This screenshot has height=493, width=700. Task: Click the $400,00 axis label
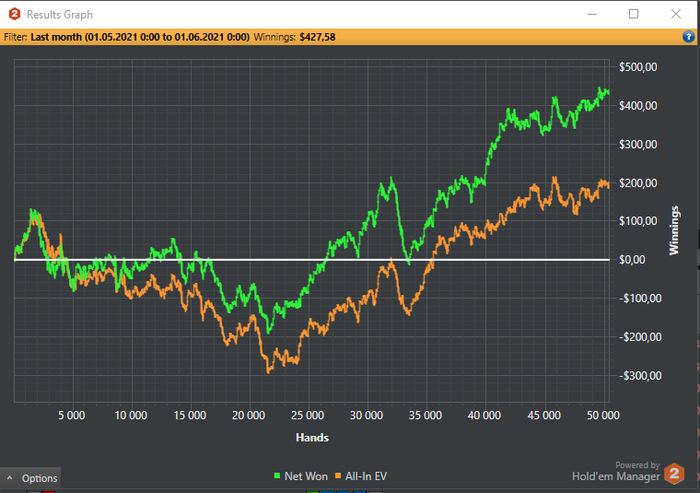638,106
